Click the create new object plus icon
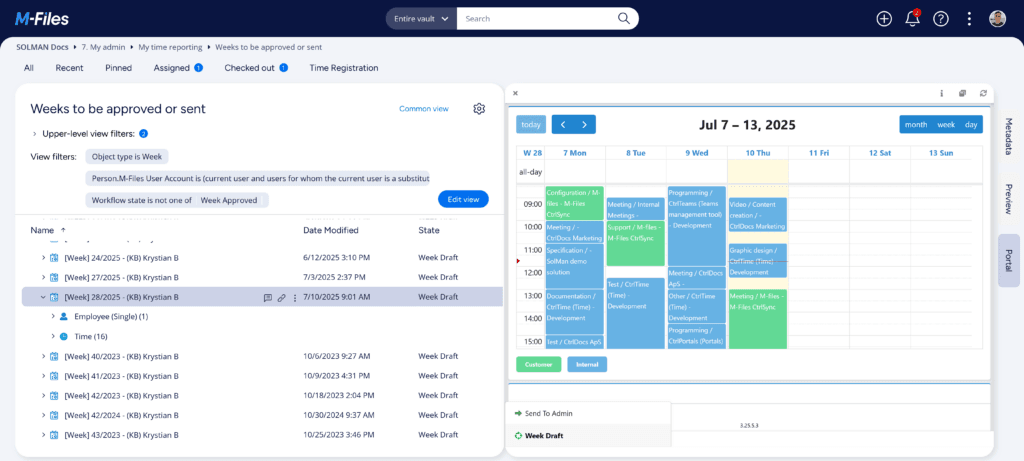1024x461 pixels. tap(883, 18)
